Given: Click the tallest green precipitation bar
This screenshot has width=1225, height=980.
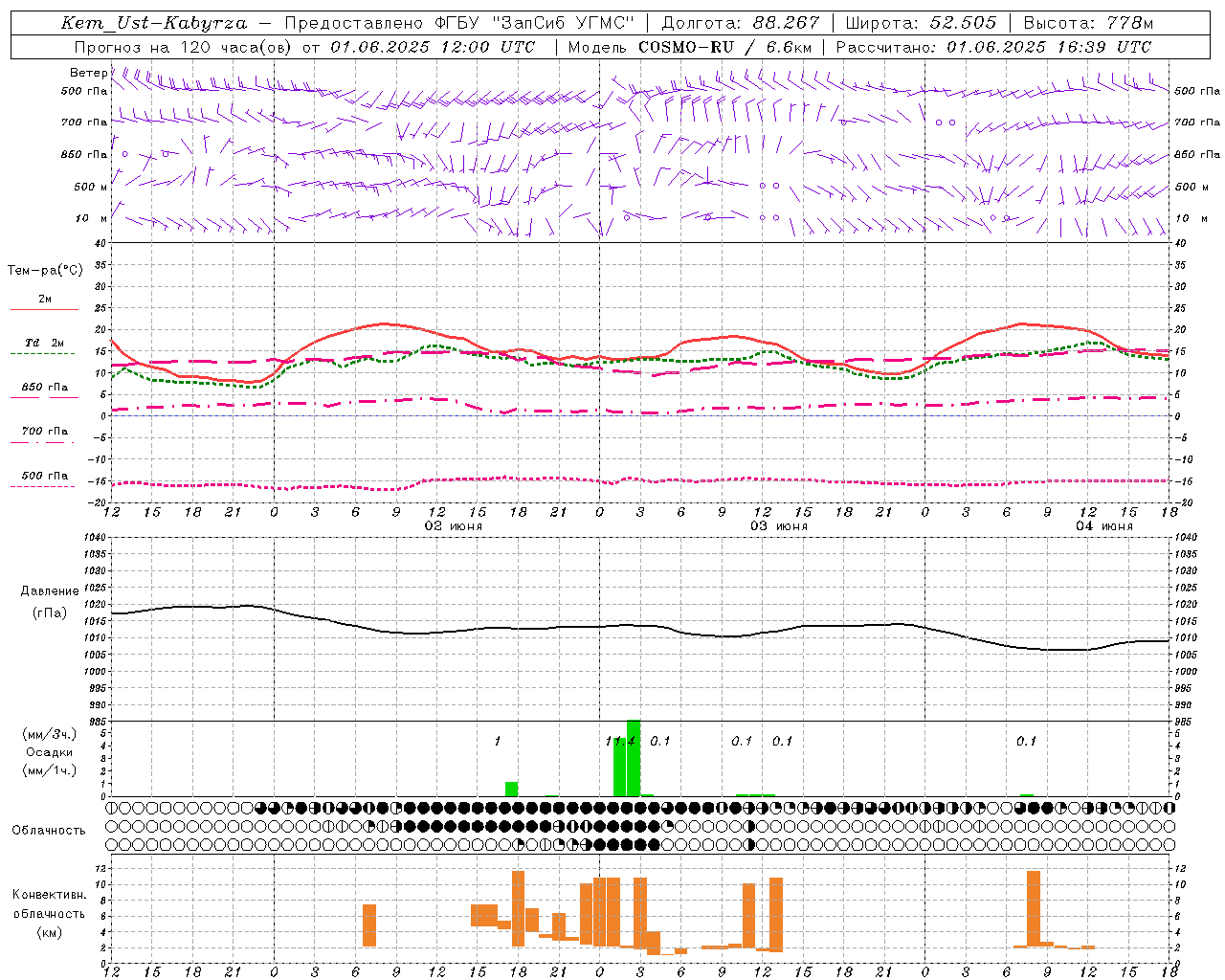Looking at the screenshot, I should point(634,758).
